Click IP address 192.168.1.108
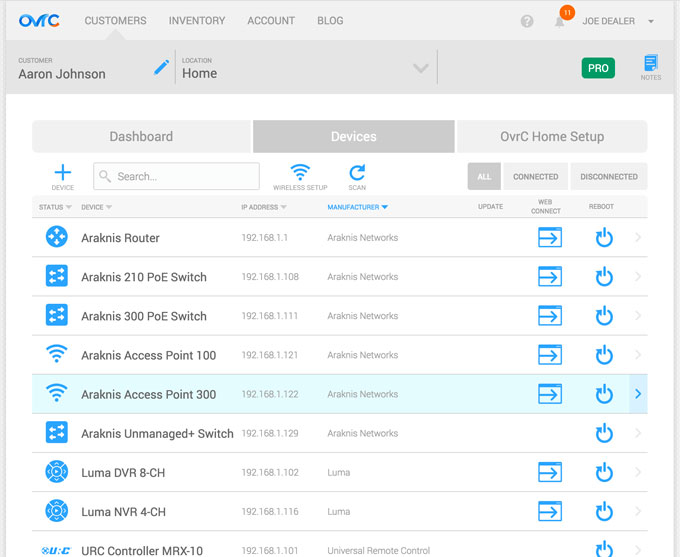 270,277
